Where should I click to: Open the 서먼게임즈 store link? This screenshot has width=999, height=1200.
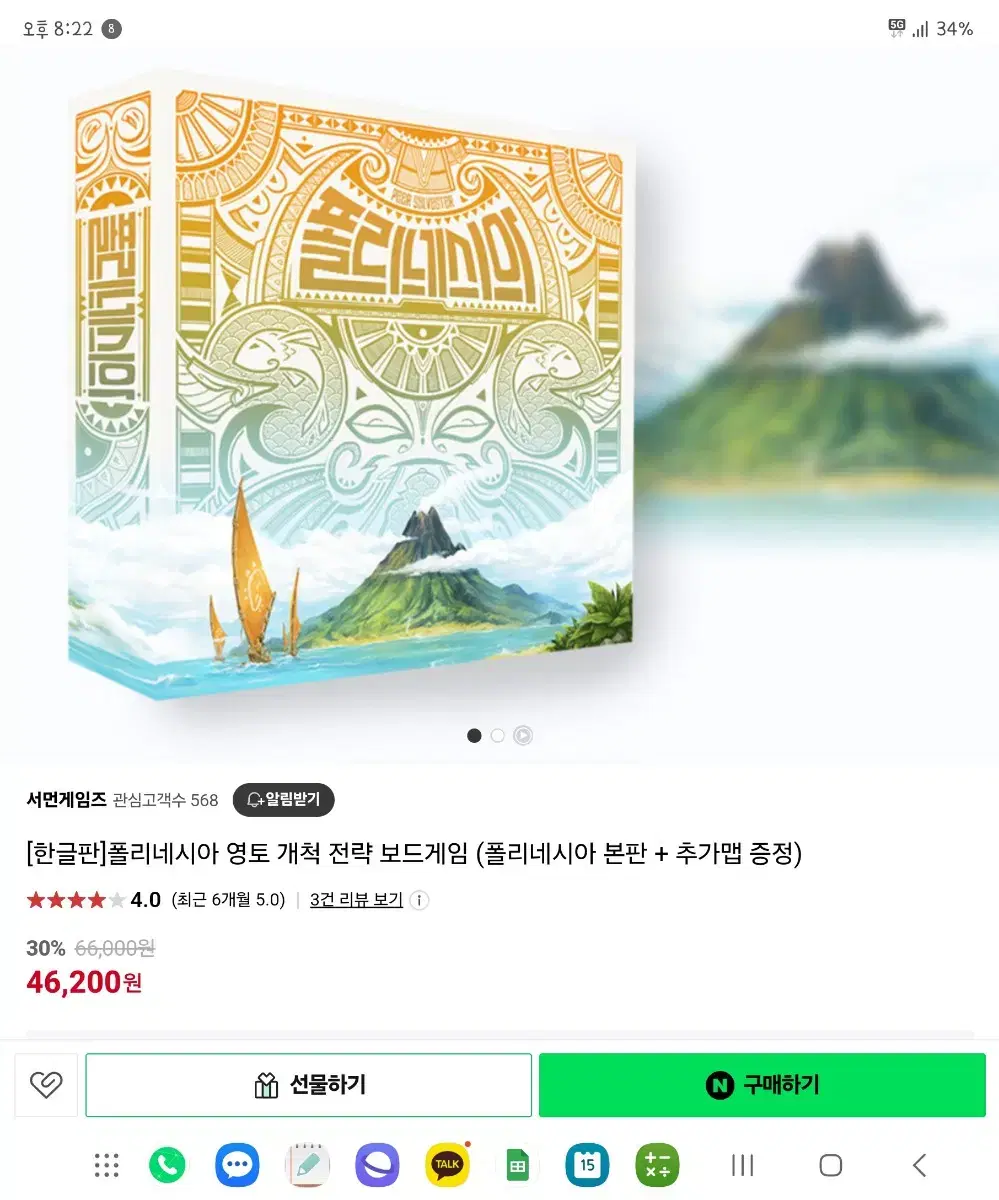point(66,800)
